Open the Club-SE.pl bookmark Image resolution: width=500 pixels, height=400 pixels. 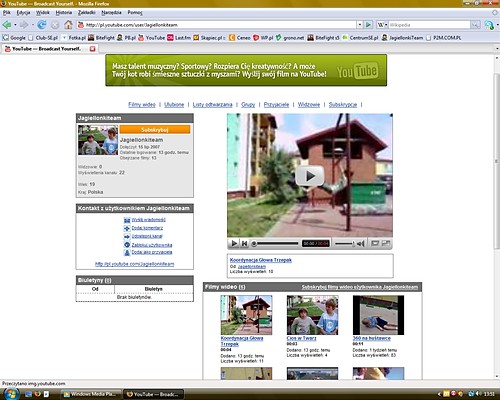pos(43,38)
